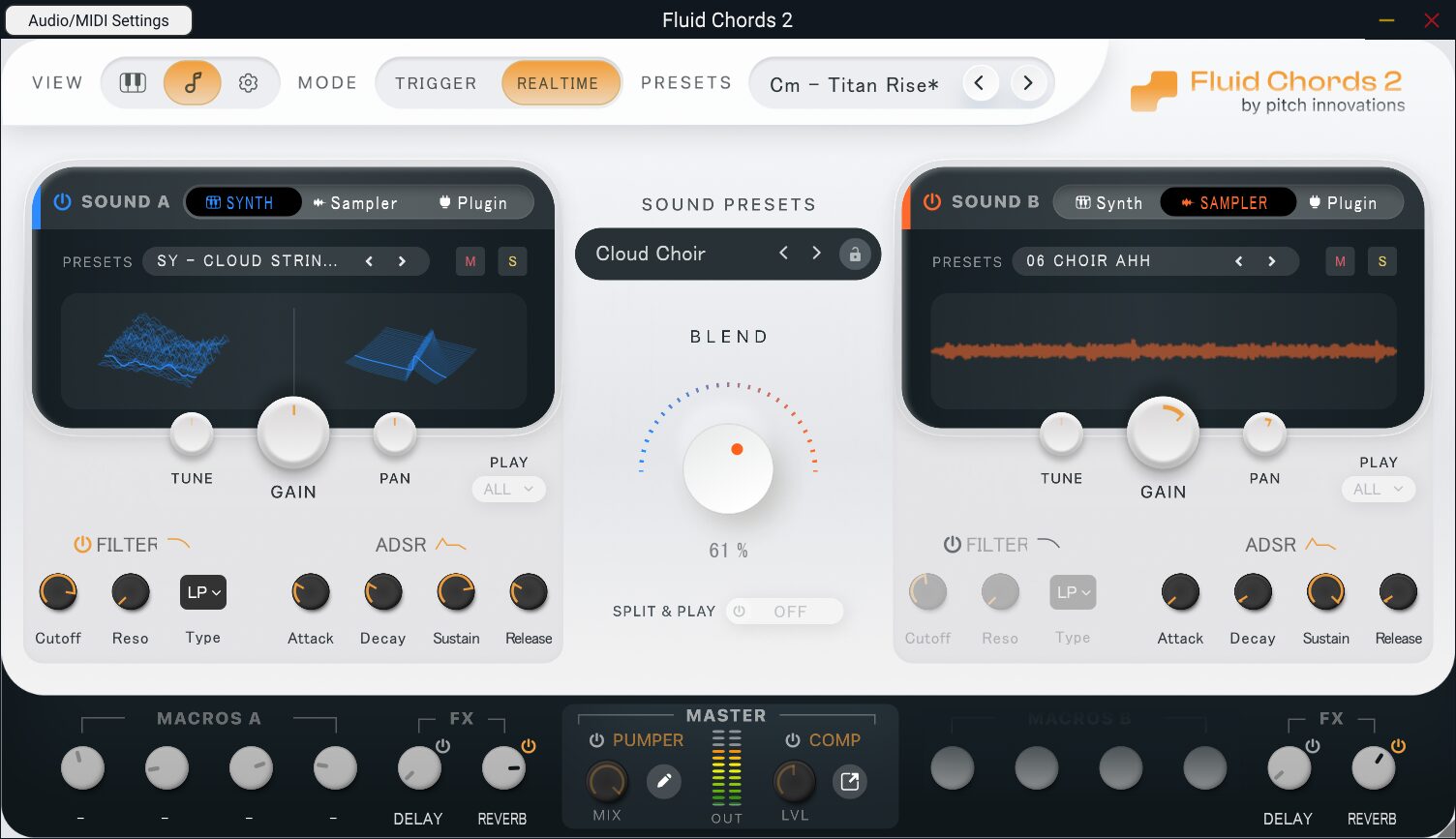The height and width of the screenshot is (839, 1456).
Task: Mute Sound B
Action: (1340, 261)
